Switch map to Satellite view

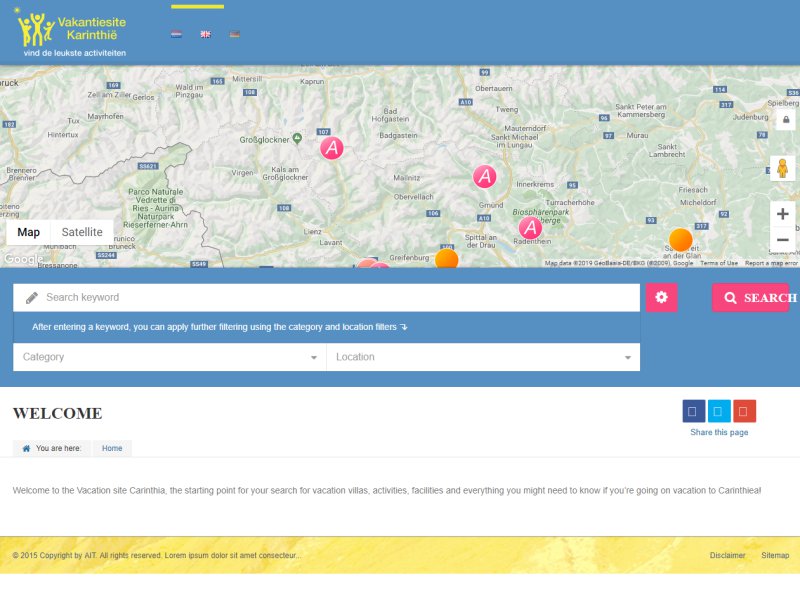[82, 232]
